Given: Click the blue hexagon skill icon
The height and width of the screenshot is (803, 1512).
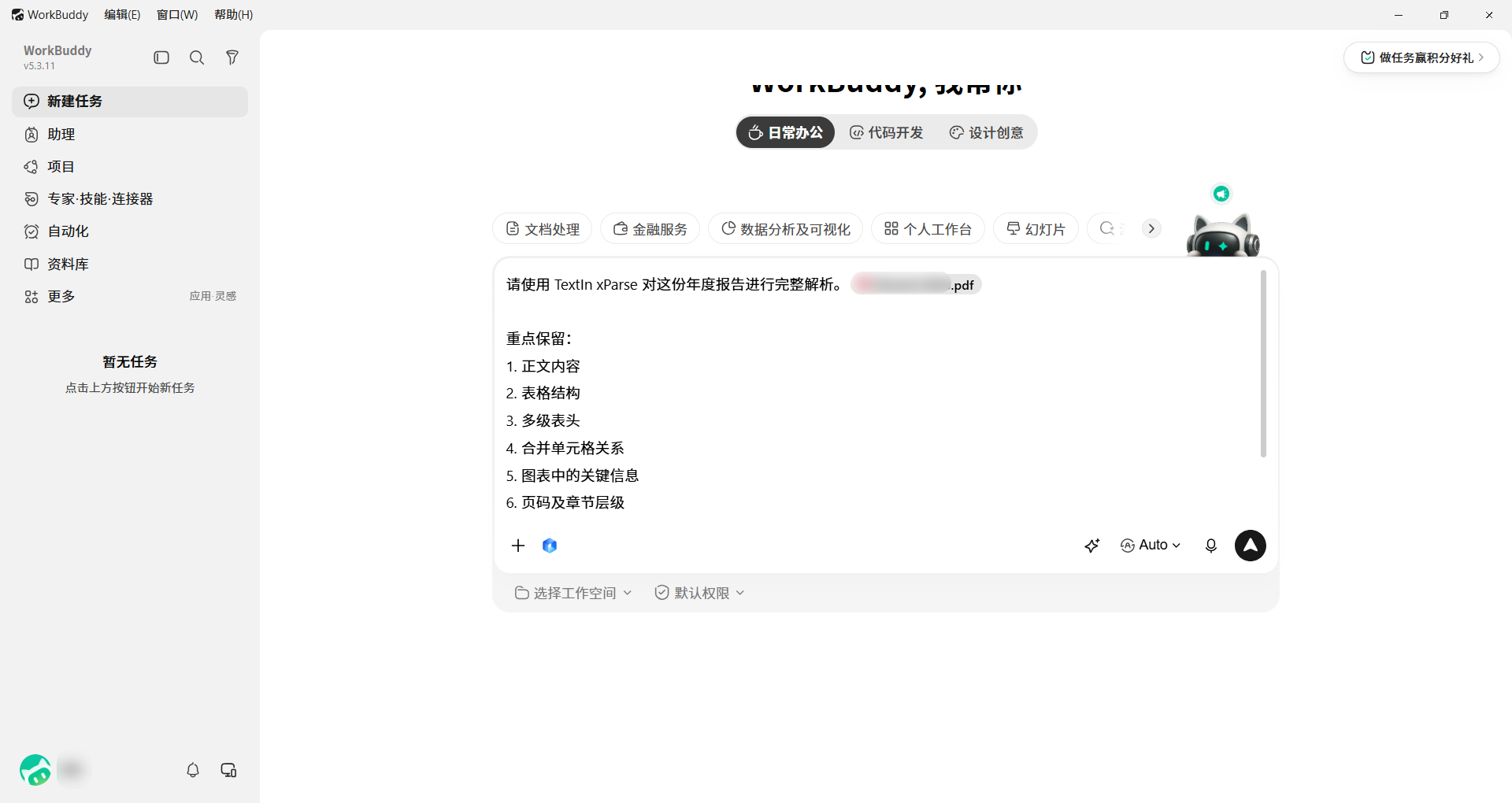Looking at the screenshot, I should point(550,546).
